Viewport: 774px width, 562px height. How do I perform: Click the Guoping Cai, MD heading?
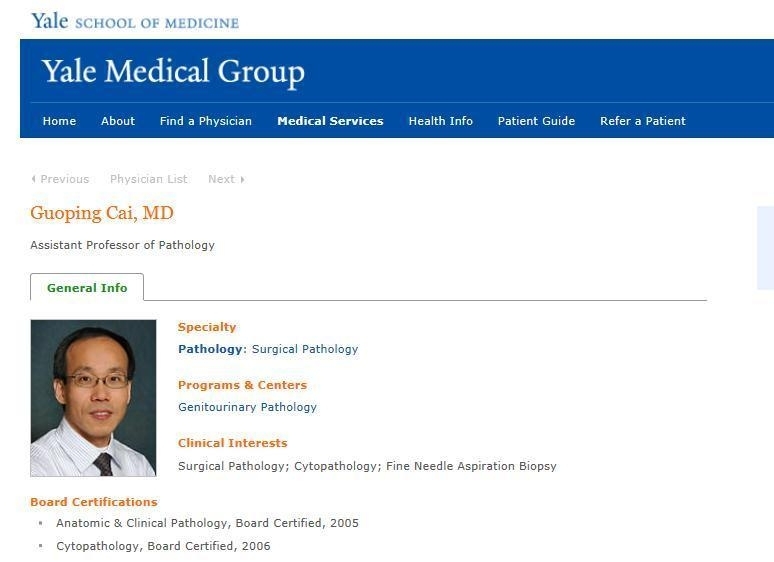(x=102, y=213)
